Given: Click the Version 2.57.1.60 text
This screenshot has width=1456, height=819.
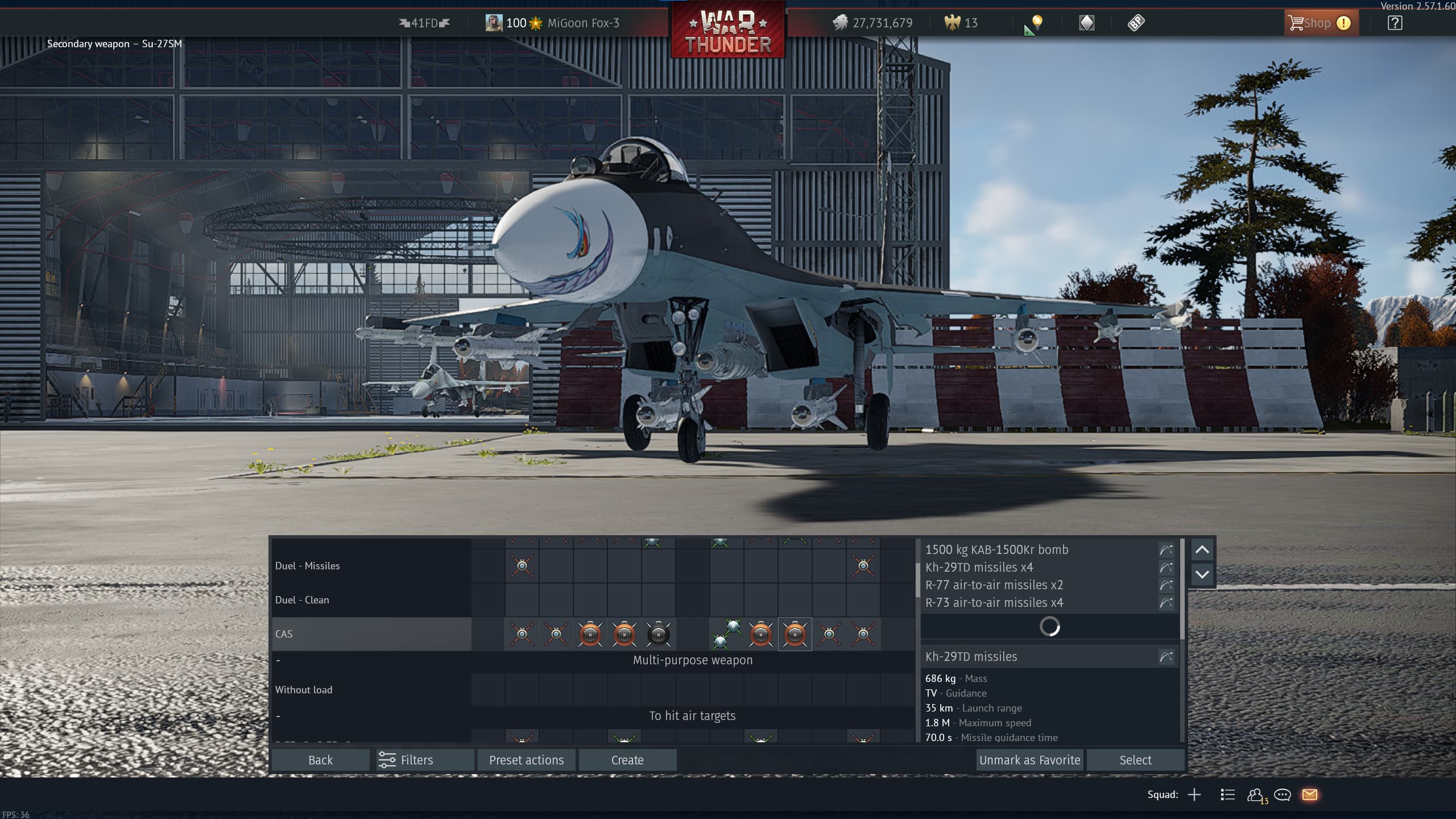Looking at the screenshot, I should [x=1418, y=6].
